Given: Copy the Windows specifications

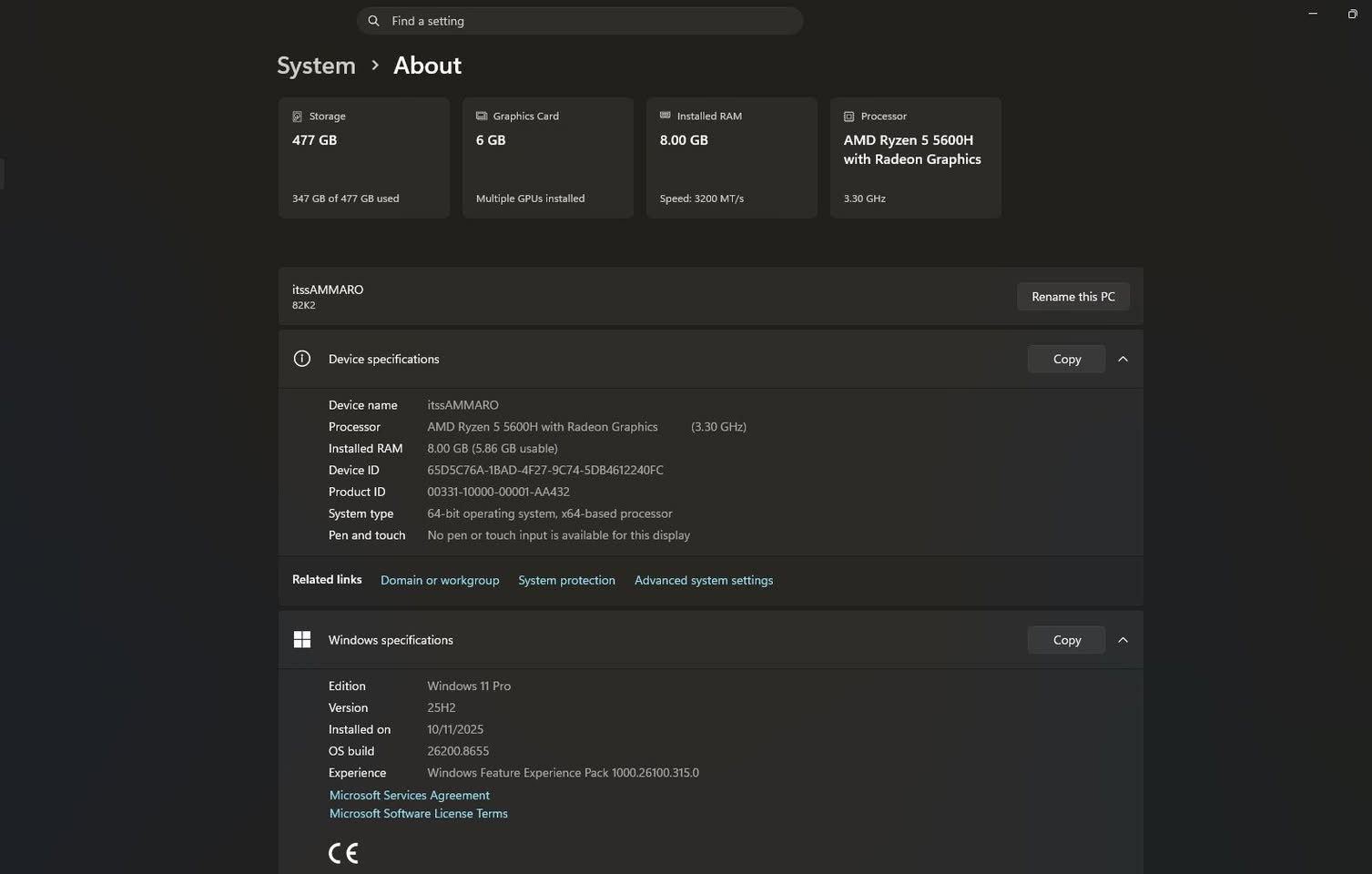Looking at the screenshot, I should pos(1067,640).
